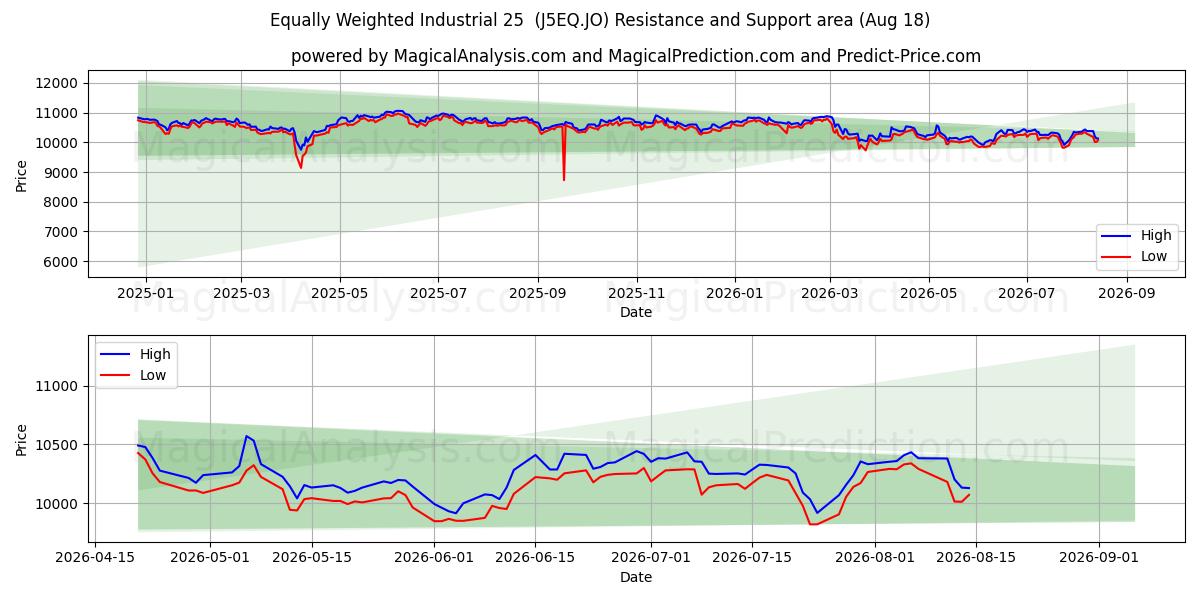Click the 2026-08-01 date tick on the lower chart
Viewport: 1200px width, 600px height.
(x=876, y=559)
